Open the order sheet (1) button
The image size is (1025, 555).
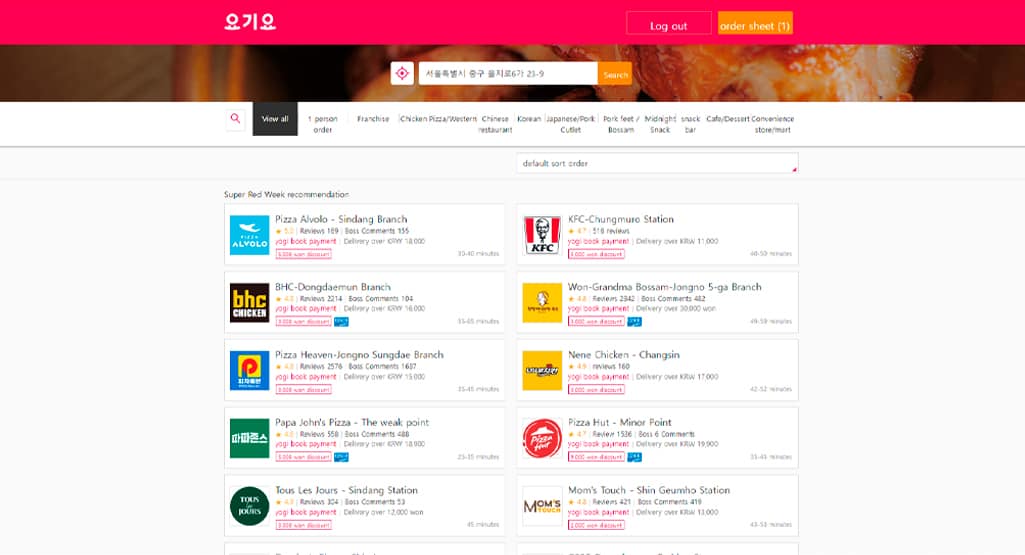pyautogui.click(x=755, y=23)
